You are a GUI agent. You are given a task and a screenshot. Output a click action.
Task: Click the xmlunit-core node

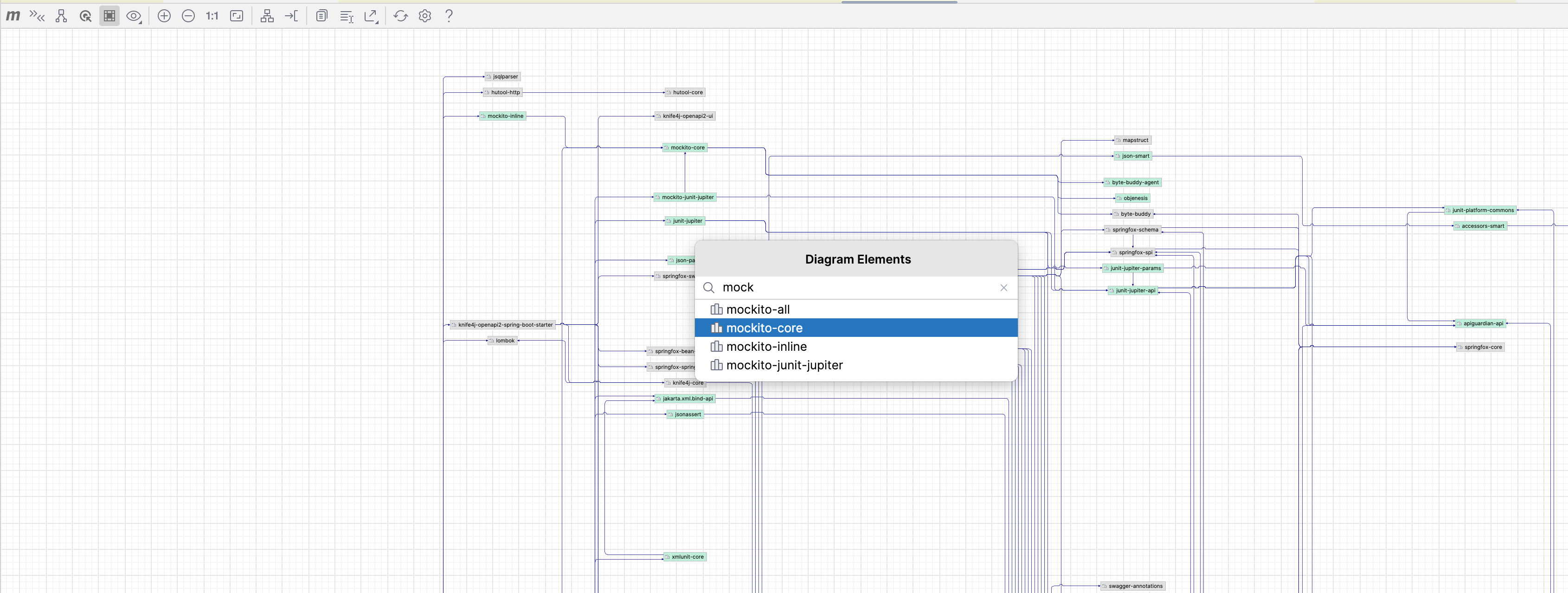click(x=685, y=556)
